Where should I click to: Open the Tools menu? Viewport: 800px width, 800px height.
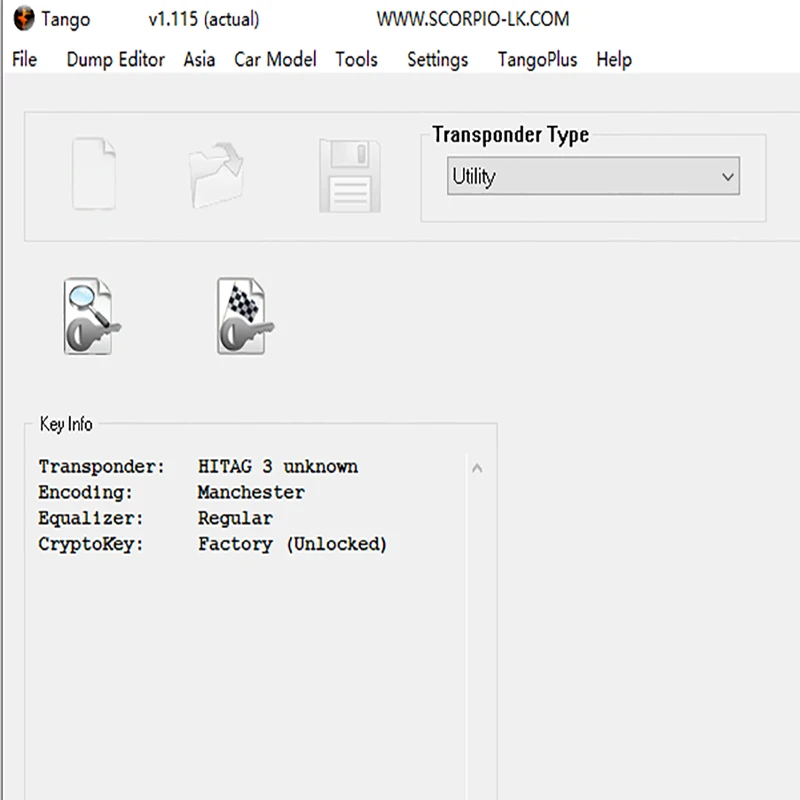point(357,59)
